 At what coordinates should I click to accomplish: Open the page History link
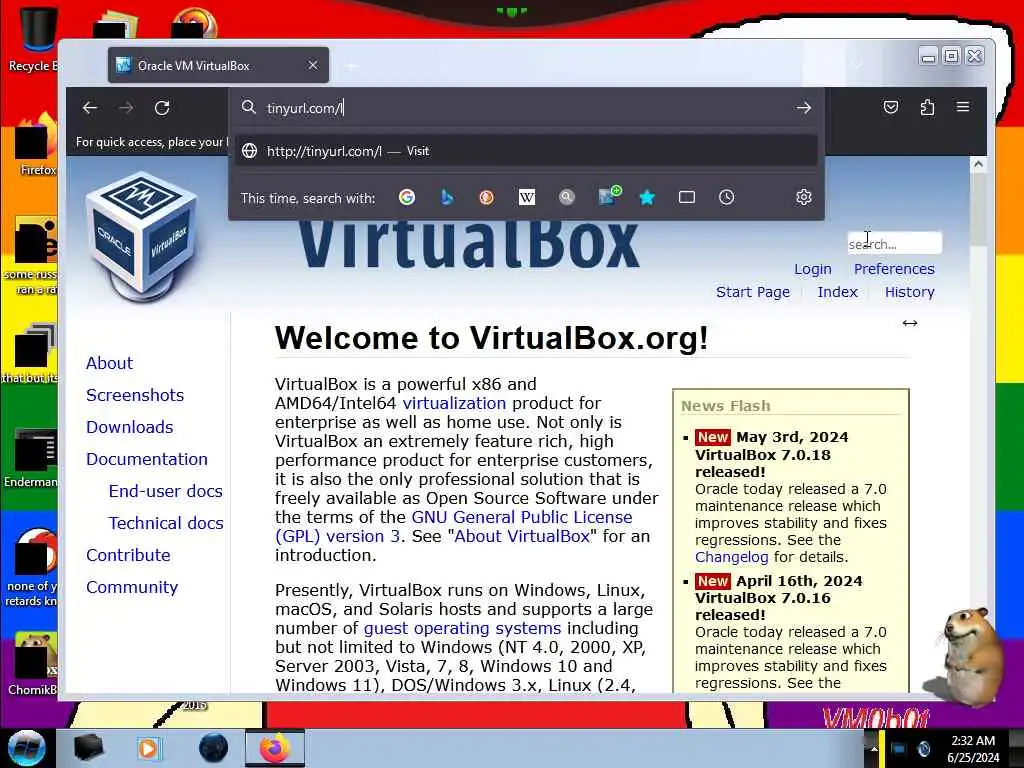(909, 292)
